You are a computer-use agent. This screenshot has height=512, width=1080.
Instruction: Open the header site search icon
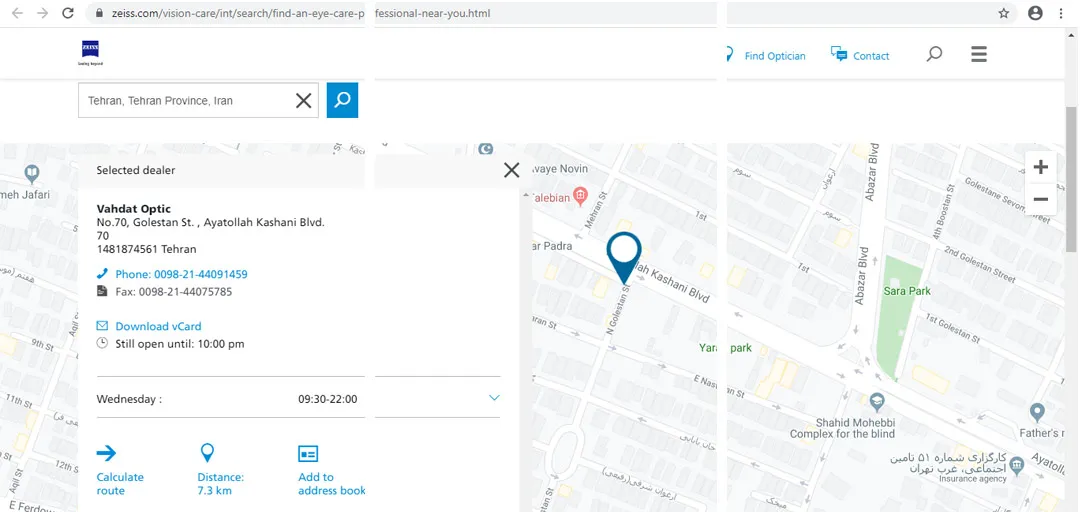[x=934, y=55]
